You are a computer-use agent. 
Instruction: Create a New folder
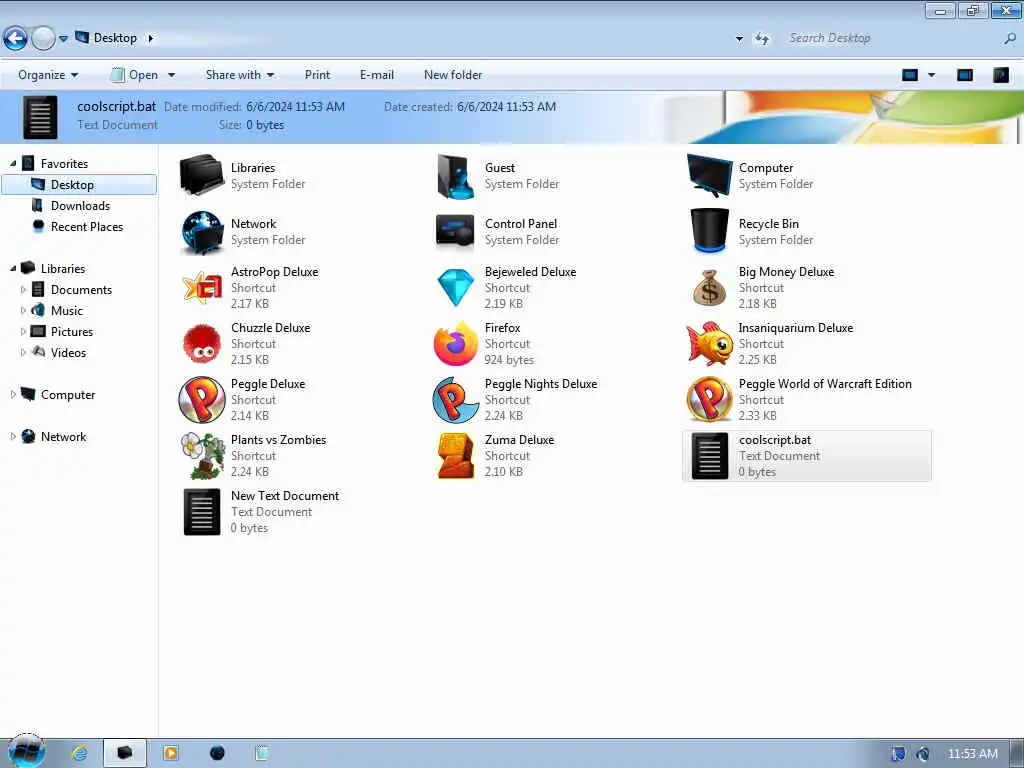453,75
